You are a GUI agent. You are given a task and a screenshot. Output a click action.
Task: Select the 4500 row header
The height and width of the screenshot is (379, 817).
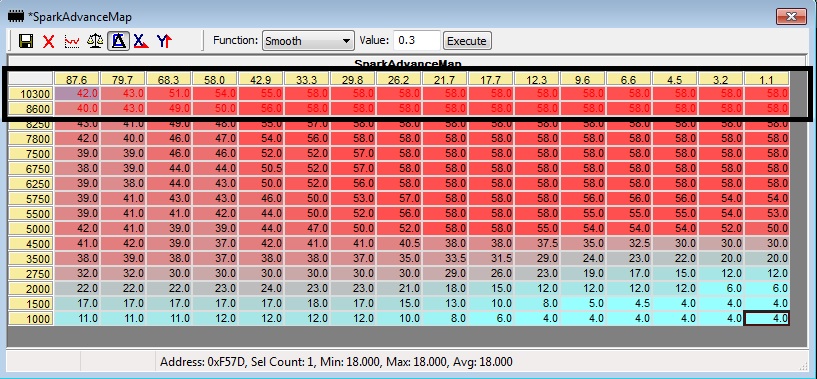point(31,244)
